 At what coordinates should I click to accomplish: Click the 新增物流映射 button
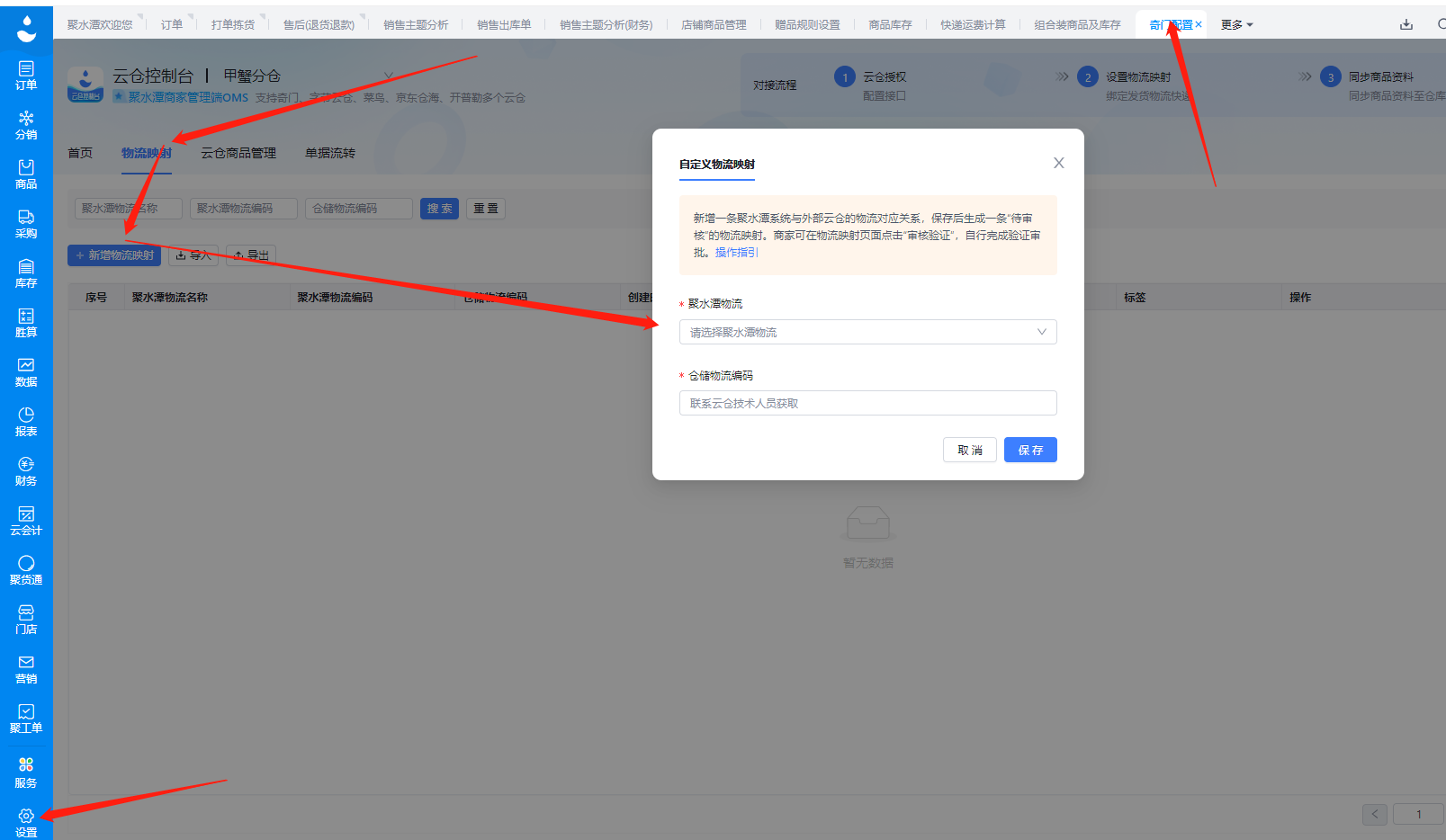(114, 255)
